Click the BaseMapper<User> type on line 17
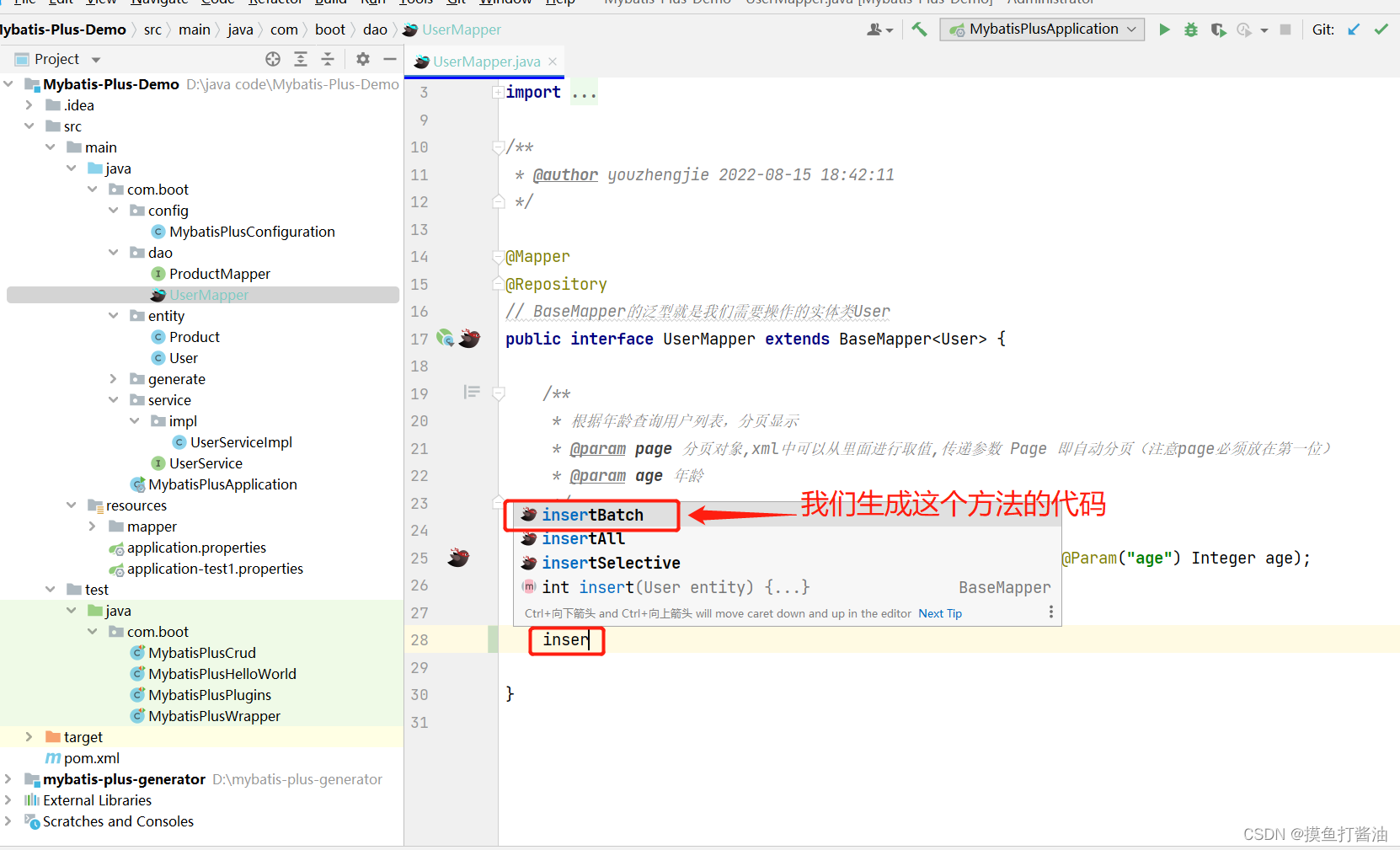1400x850 pixels. pyautogui.click(x=913, y=339)
